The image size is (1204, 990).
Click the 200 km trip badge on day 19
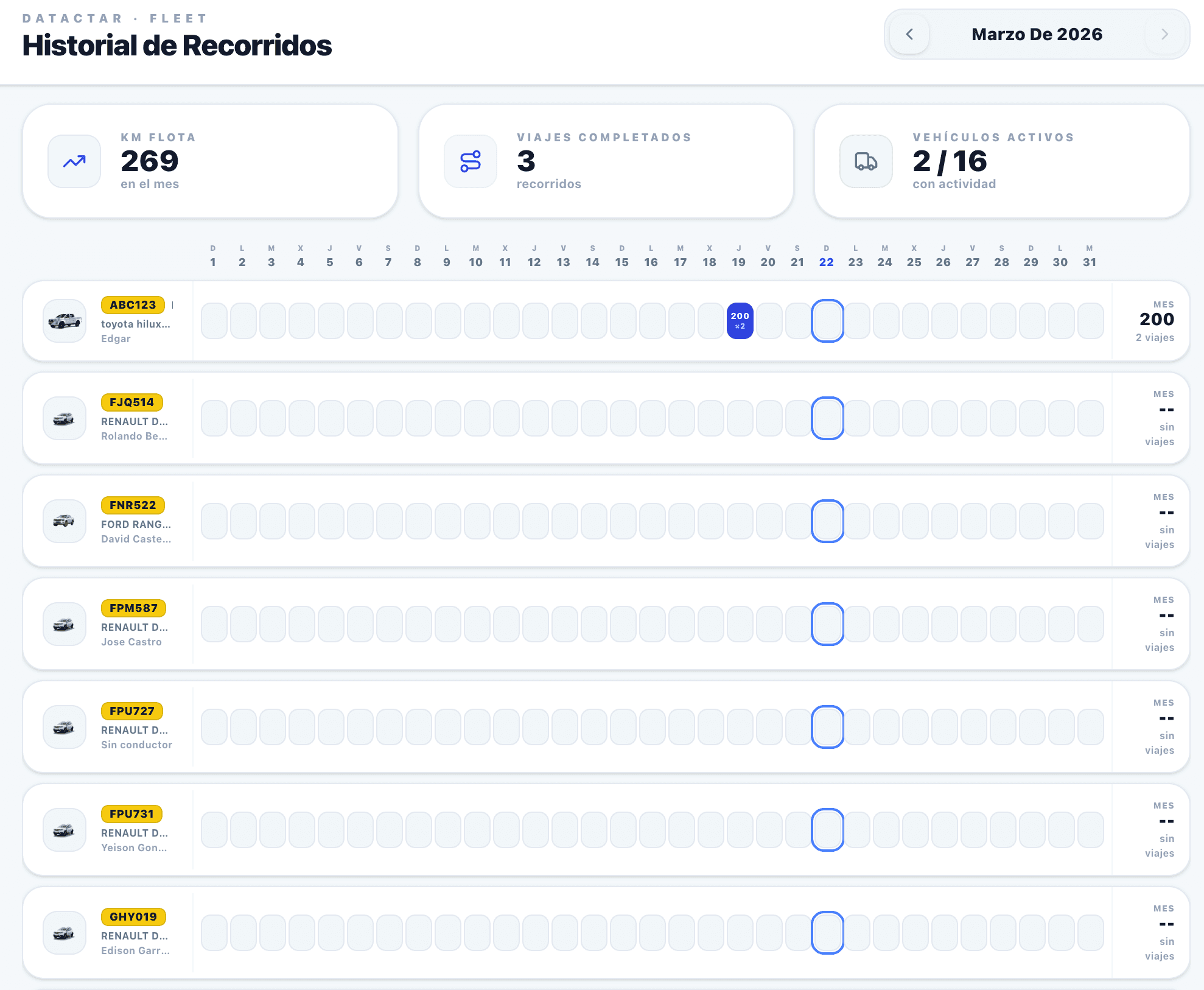(740, 321)
